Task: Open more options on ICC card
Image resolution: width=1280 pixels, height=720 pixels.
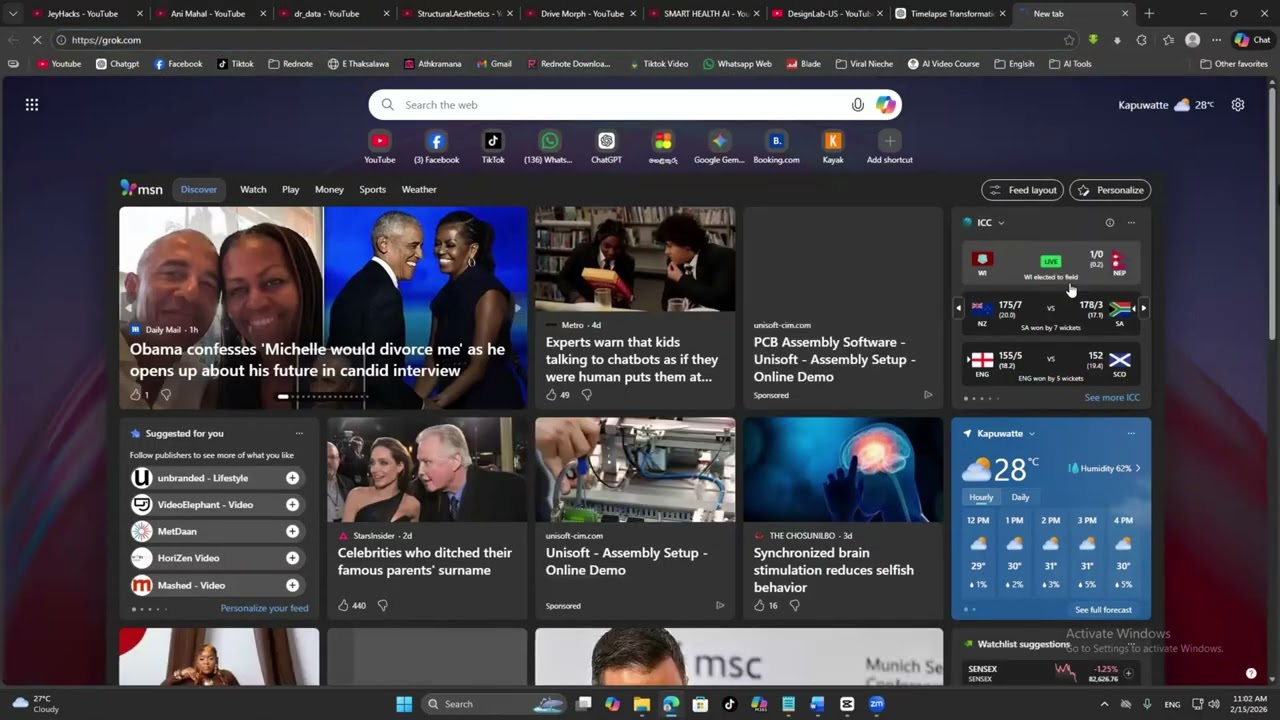Action: [1131, 223]
